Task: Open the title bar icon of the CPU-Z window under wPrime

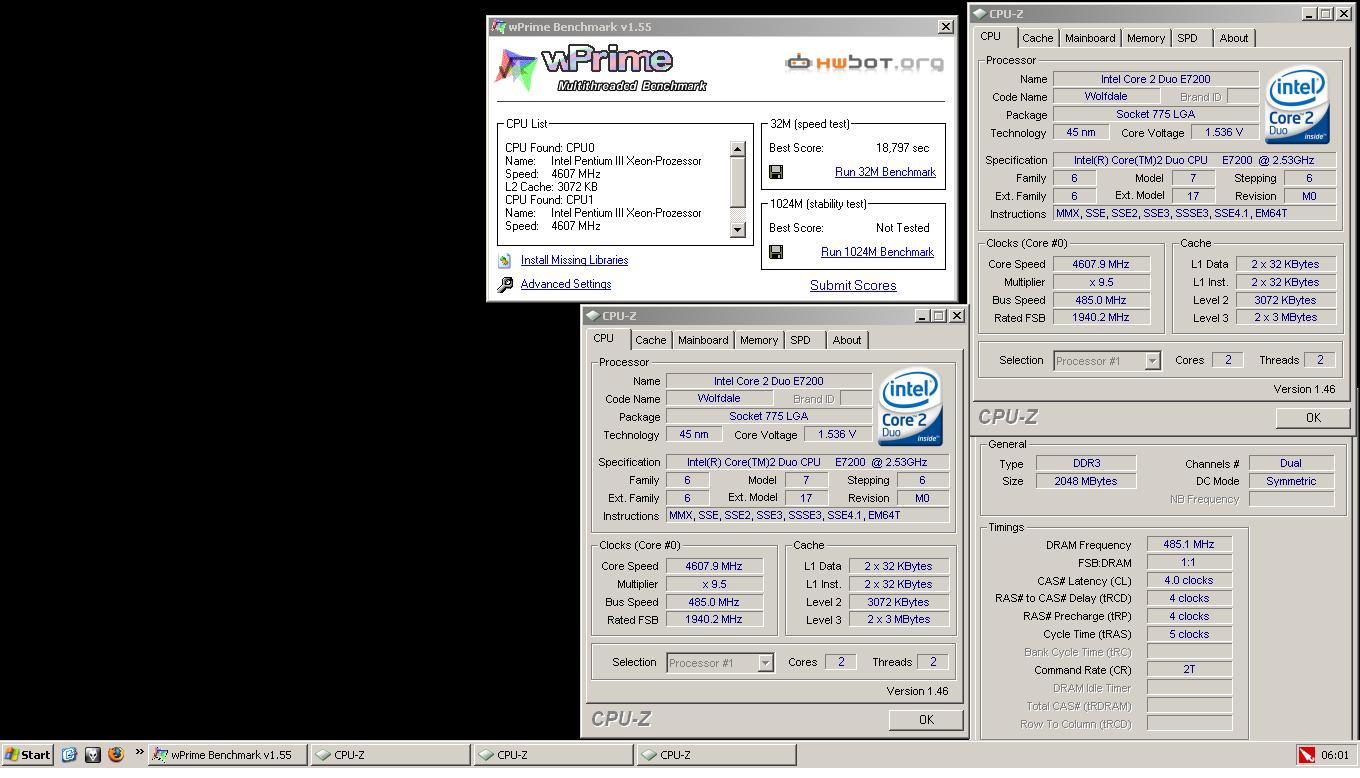Action: [x=592, y=316]
